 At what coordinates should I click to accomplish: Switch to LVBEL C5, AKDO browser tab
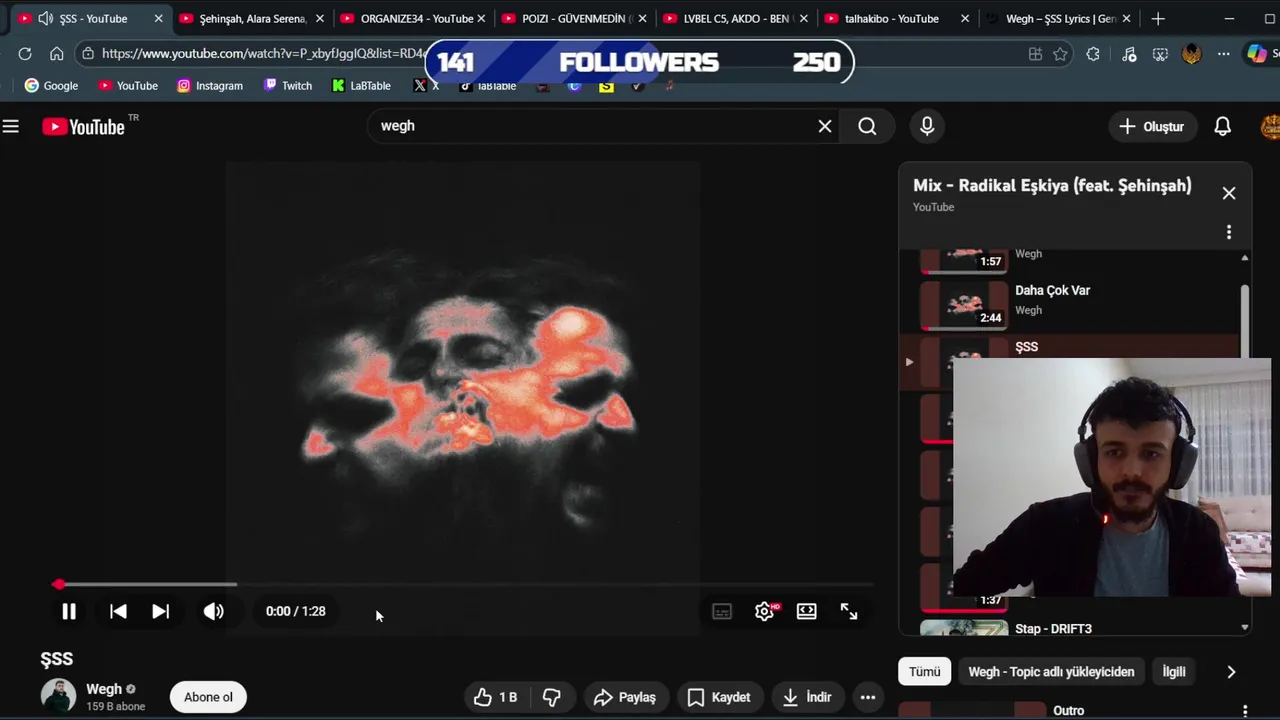[x=738, y=18]
